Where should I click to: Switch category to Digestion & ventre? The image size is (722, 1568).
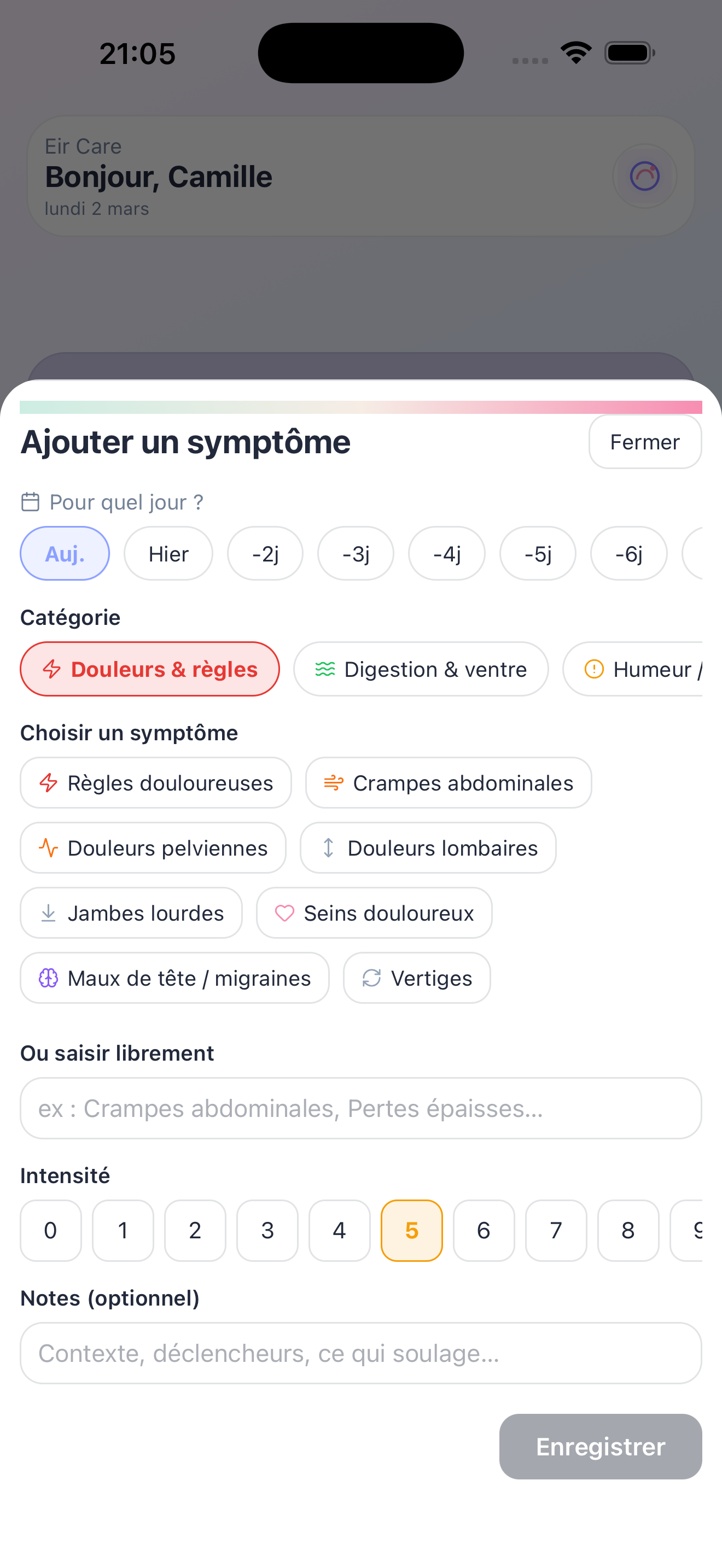pos(421,668)
